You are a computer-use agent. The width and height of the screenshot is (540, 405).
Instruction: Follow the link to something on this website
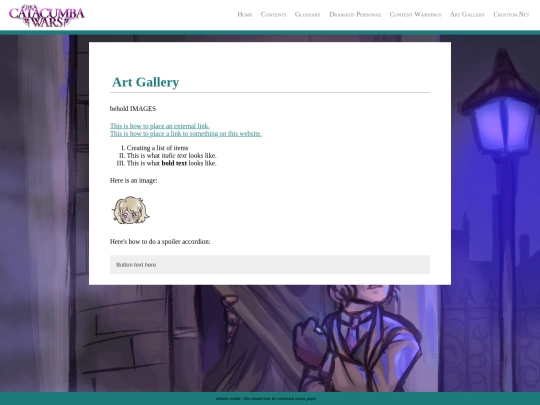pyautogui.click(x=186, y=134)
